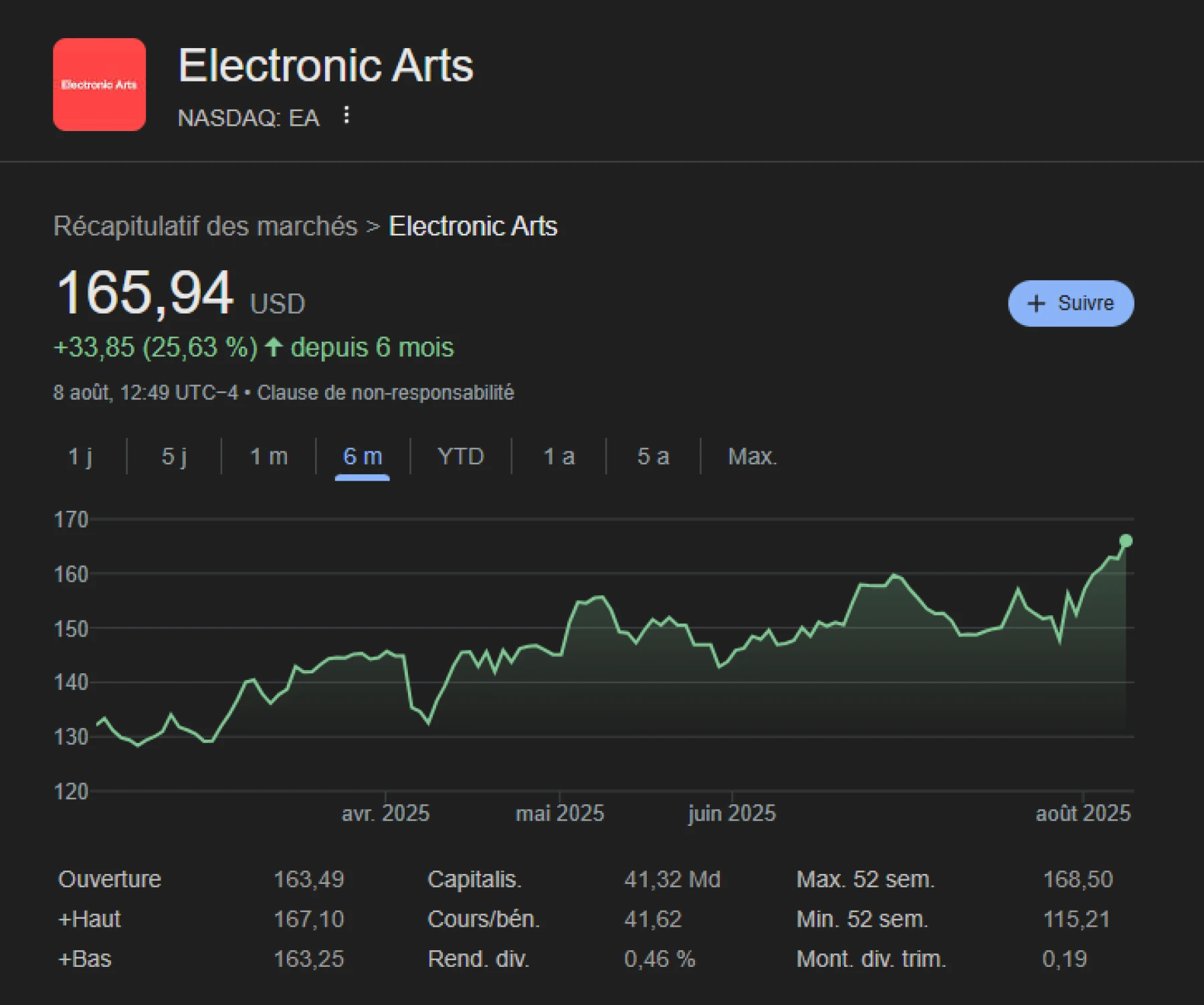Image resolution: width=1204 pixels, height=1005 pixels.
Task: Select the YTD chart view
Action: (x=460, y=457)
